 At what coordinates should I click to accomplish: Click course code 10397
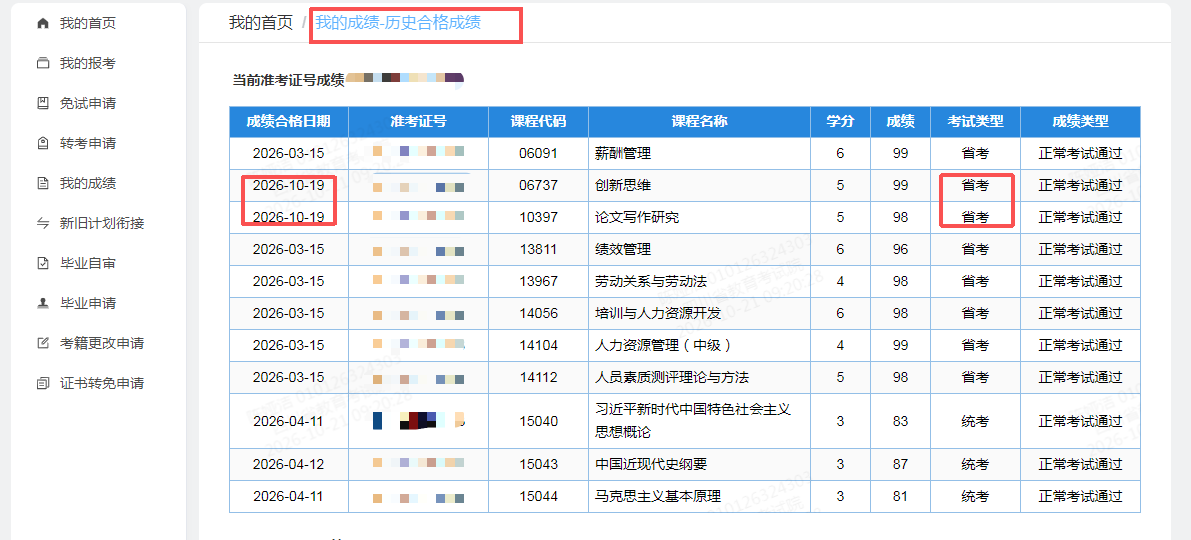[x=539, y=217]
